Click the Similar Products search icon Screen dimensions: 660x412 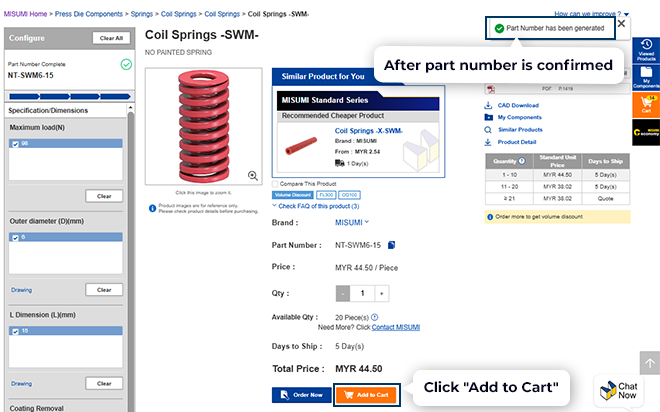coord(488,130)
